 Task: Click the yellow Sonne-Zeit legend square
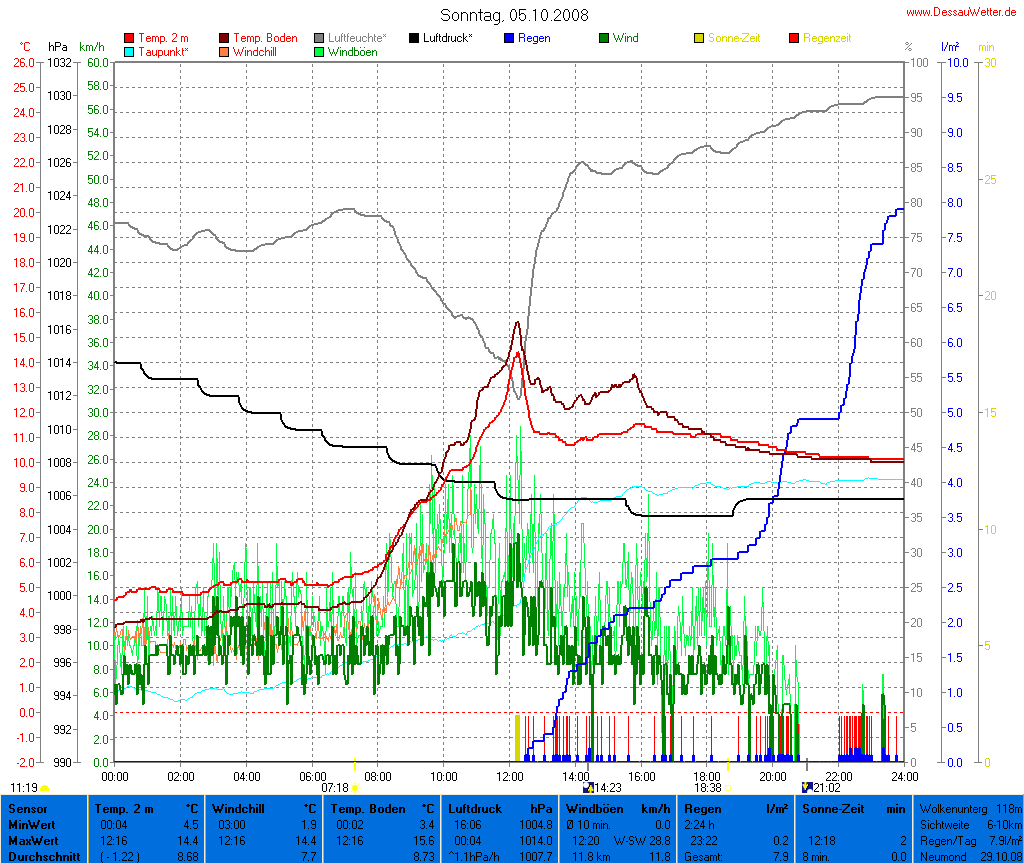click(699, 38)
